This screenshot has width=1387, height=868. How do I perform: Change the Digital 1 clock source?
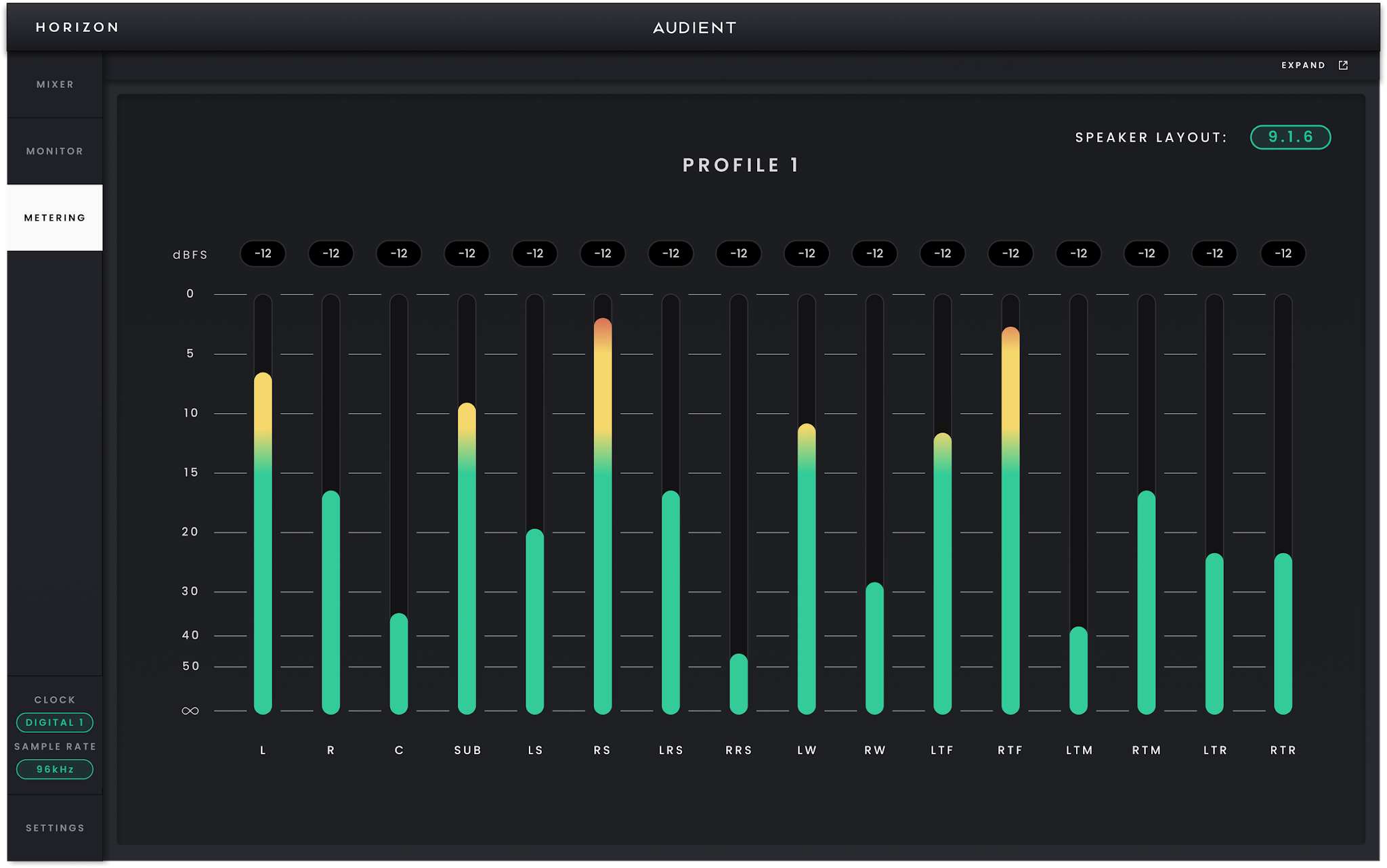55,722
